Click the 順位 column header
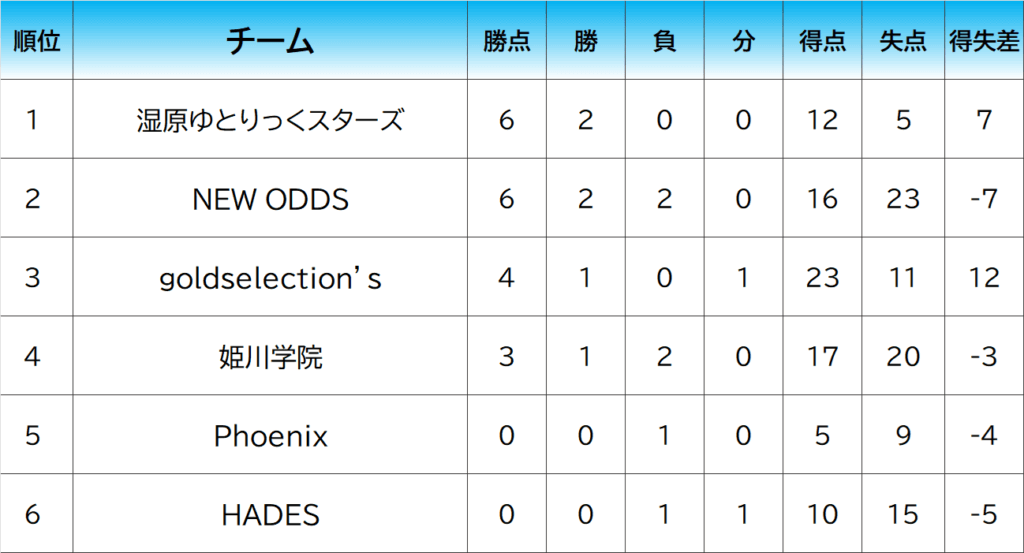 click(x=37, y=40)
